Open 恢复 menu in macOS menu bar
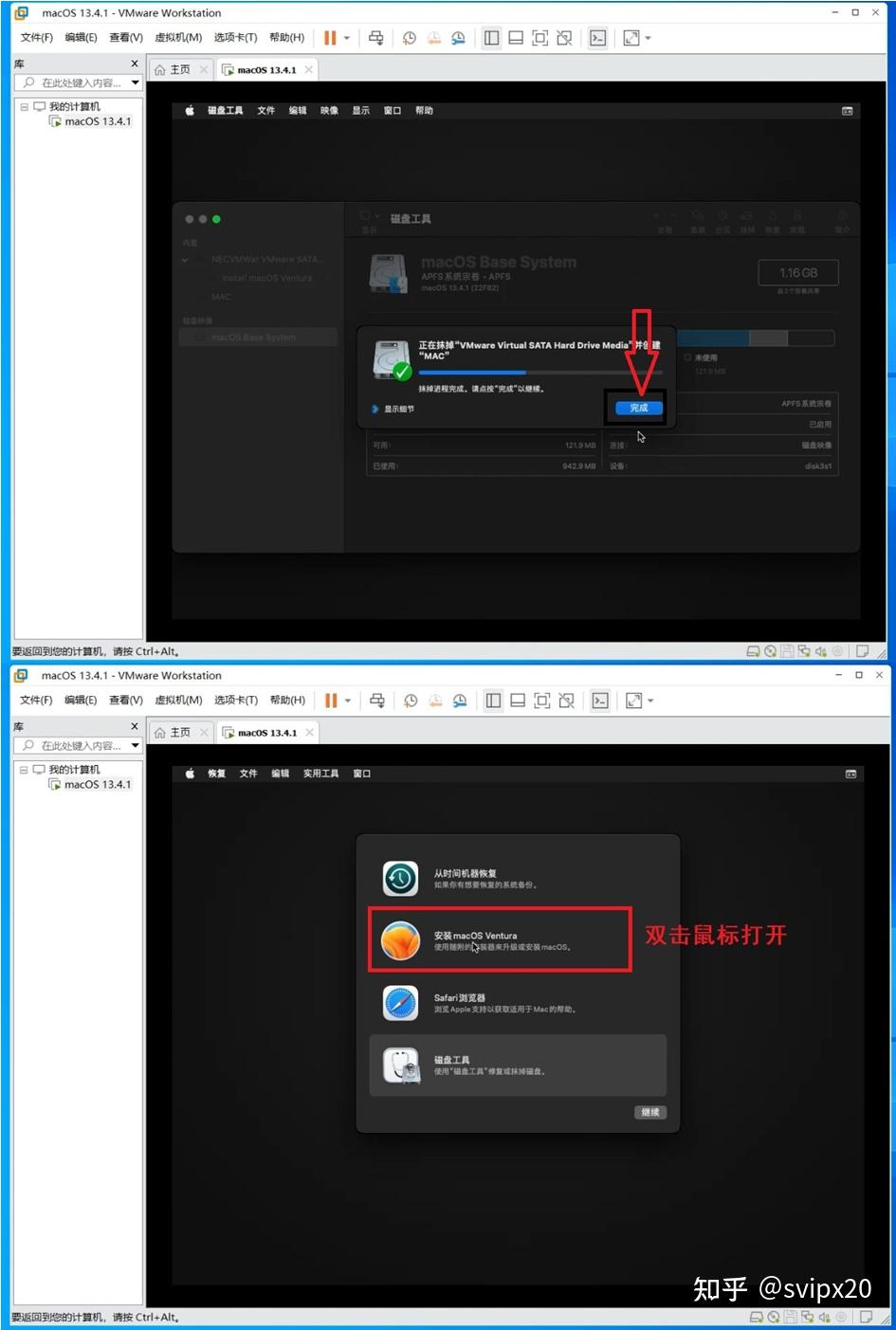This screenshot has width=896, height=1330. 217,774
